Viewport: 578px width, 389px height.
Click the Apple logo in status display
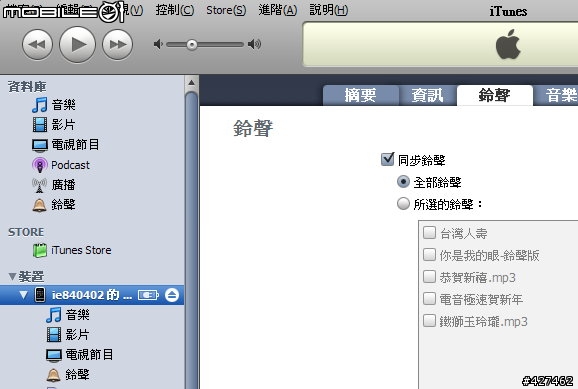[x=508, y=45]
